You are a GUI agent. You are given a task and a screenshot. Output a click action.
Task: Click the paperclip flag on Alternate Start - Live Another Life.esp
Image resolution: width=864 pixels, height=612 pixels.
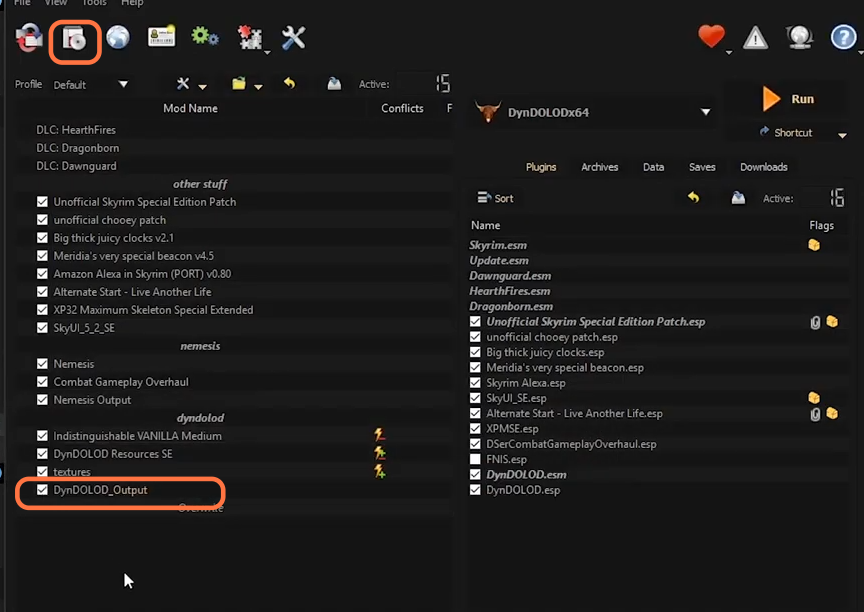pos(816,414)
